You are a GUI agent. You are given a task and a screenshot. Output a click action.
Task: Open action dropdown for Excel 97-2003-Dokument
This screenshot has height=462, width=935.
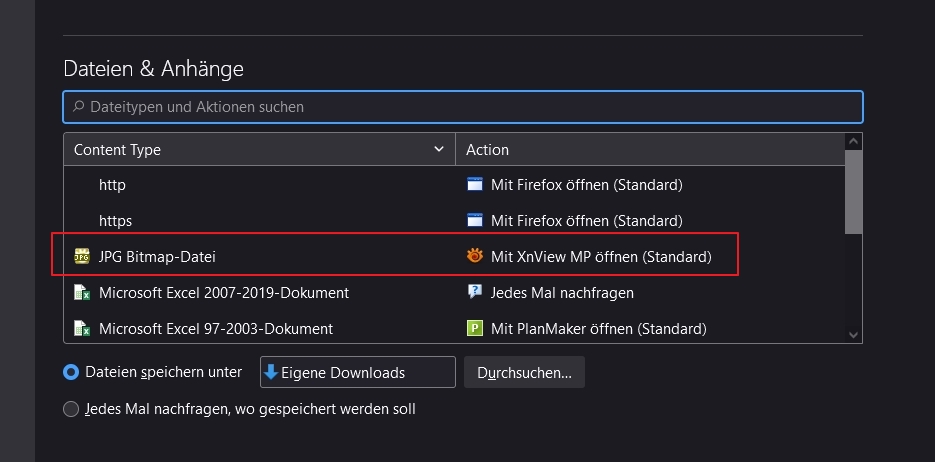(598, 328)
